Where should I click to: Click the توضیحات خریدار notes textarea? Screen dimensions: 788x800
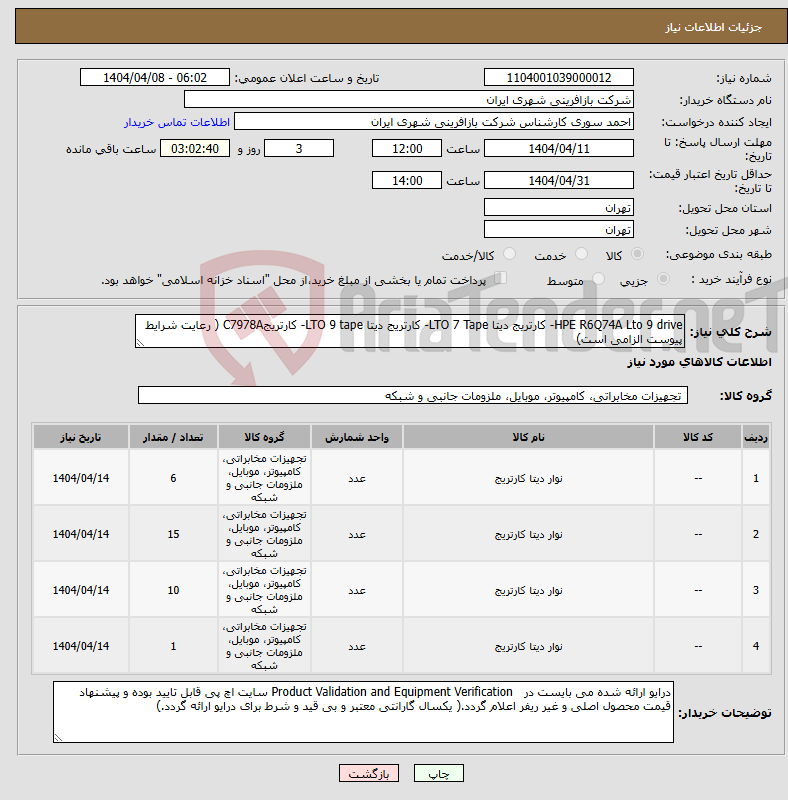point(363,712)
